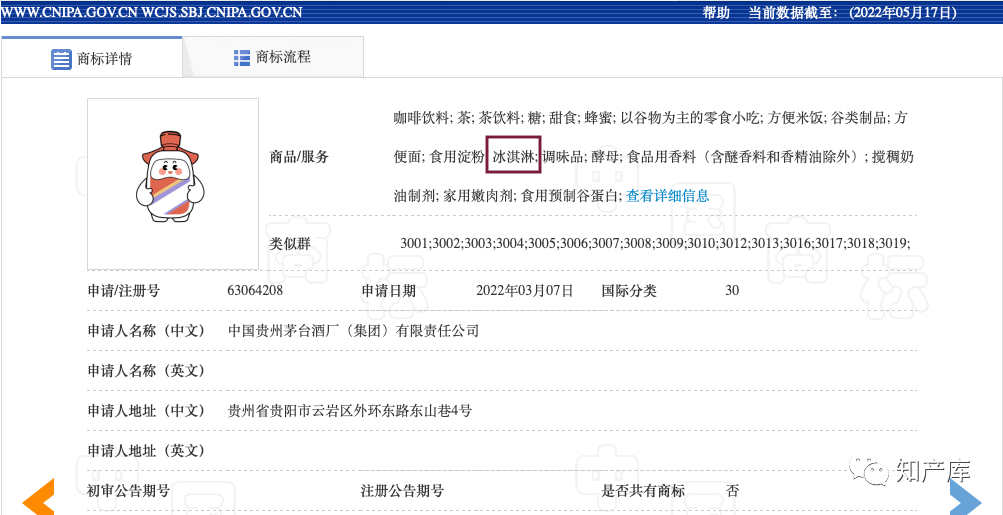The image size is (1003, 515).
Task: Click the similar group codes starting 3001
Action: (655, 243)
